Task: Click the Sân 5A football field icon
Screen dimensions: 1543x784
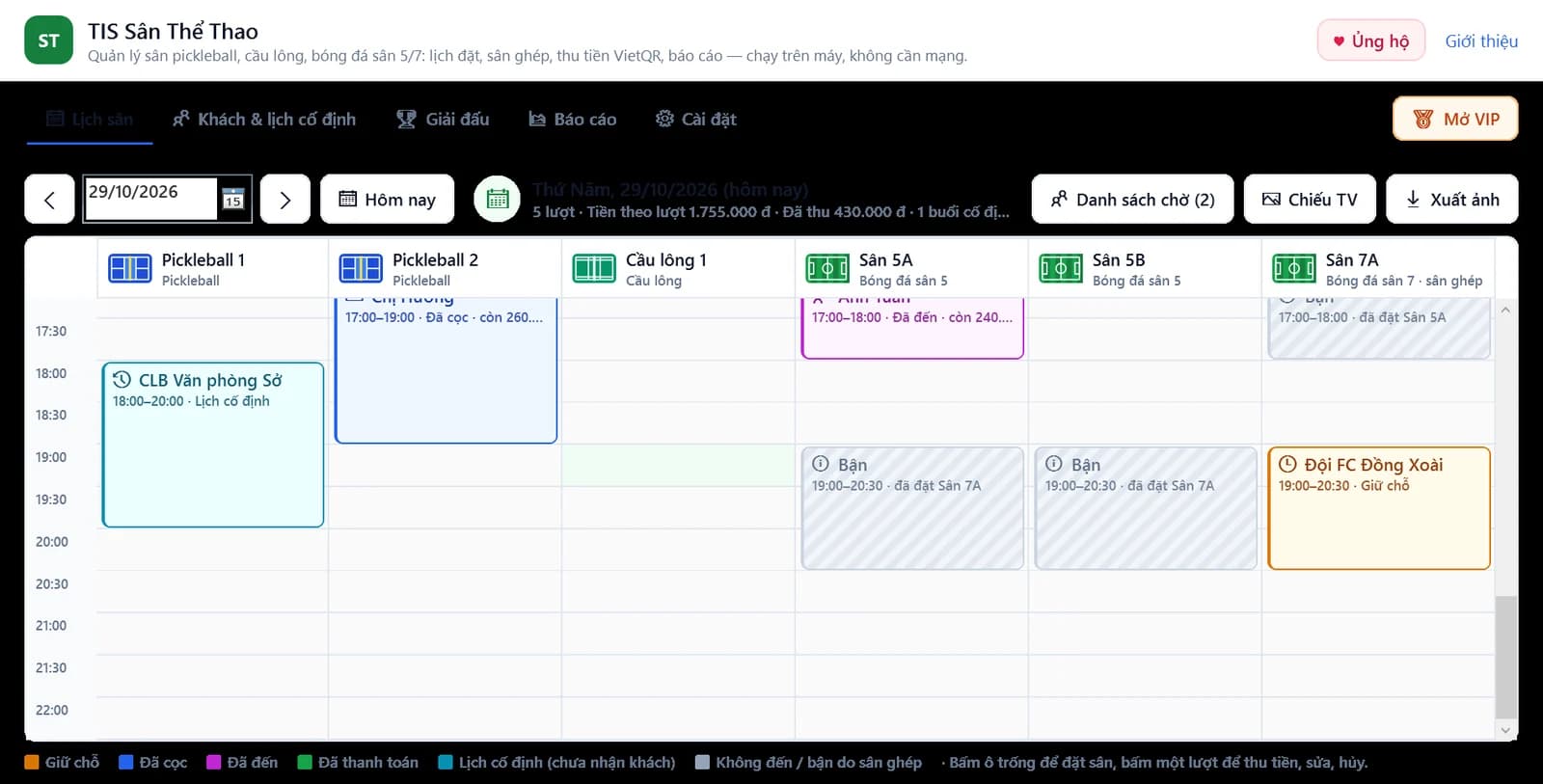Action: [827, 268]
